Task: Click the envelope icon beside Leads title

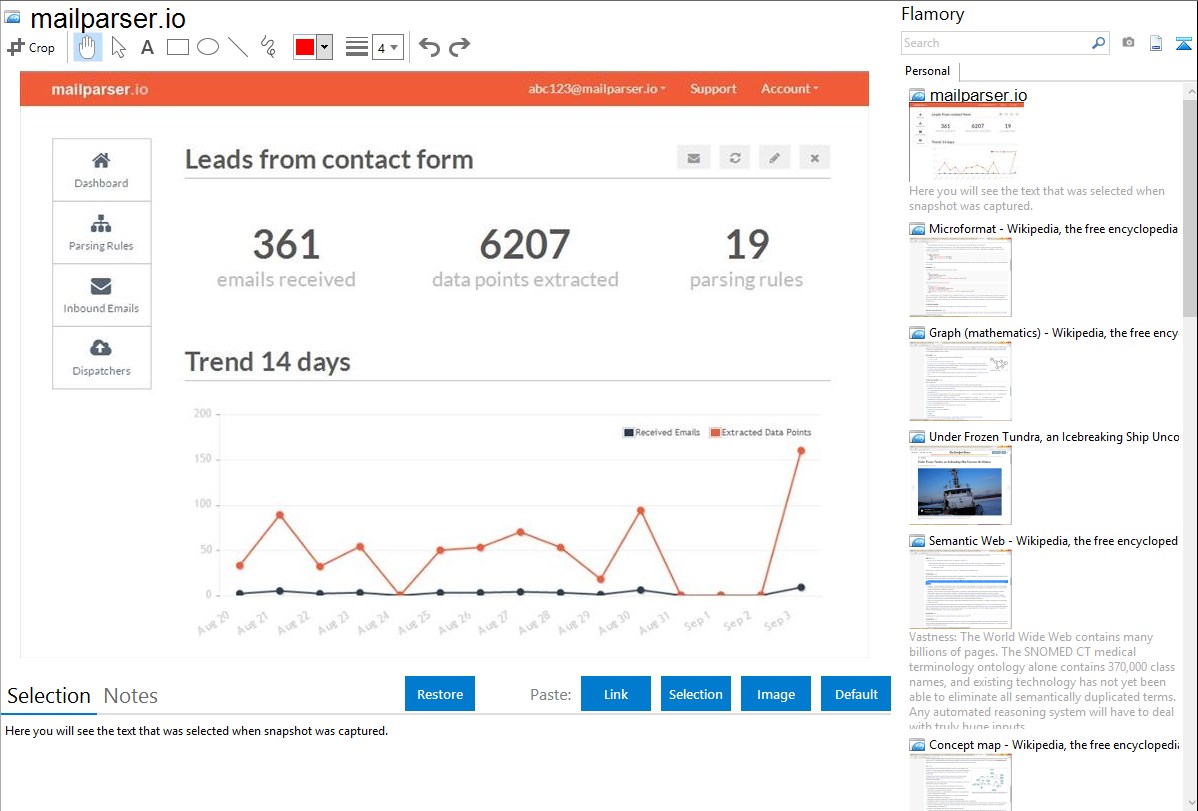Action: point(694,158)
